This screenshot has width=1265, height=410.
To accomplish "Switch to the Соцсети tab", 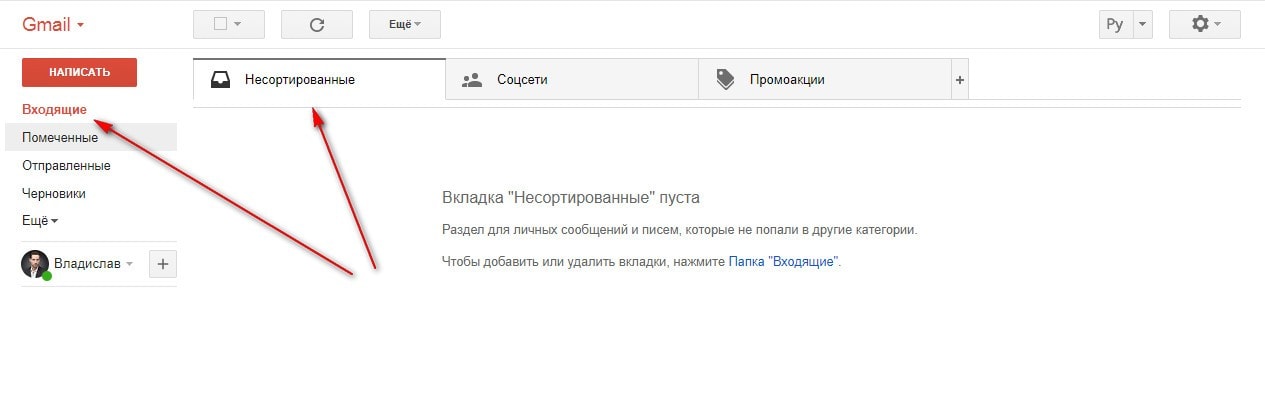I will [x=522, y=80].
